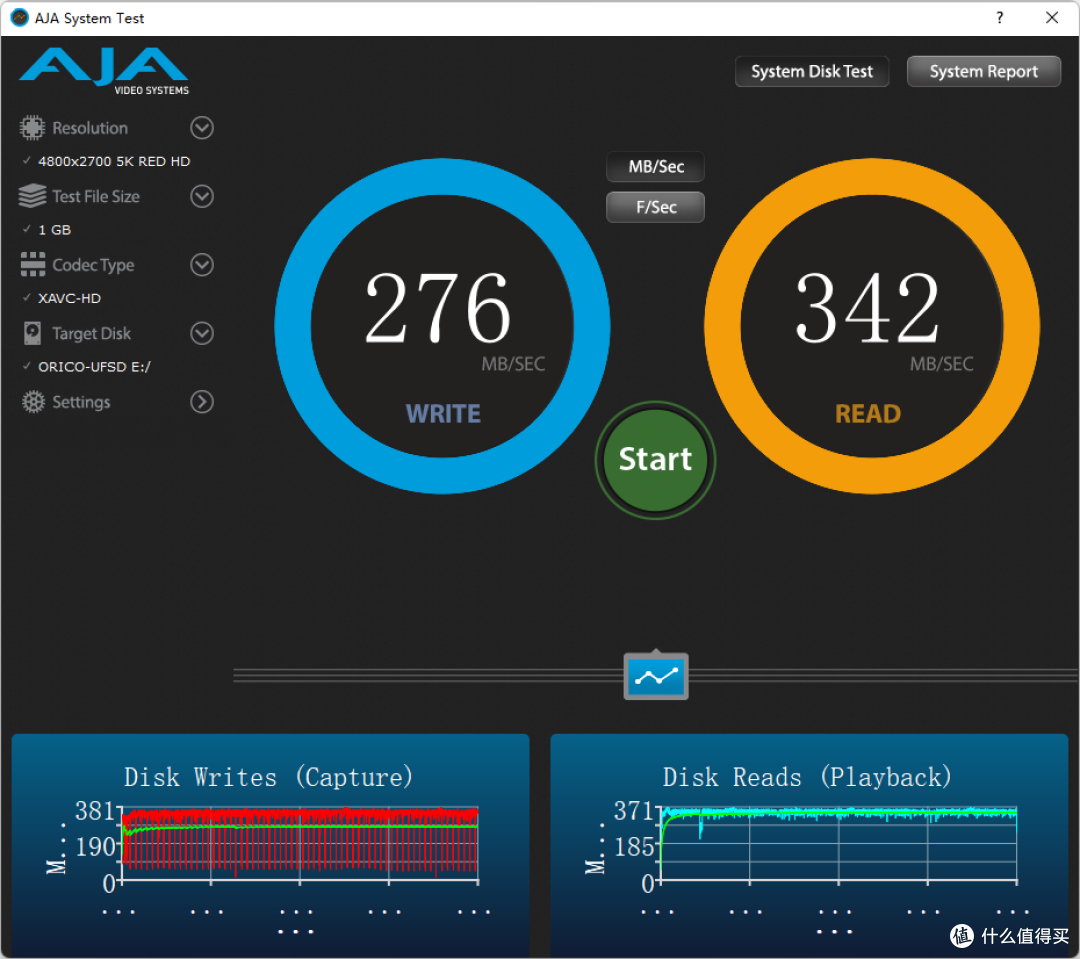Select the ORICO-UFSD E:/ disk value
Image resolution: width=1080 pixels, height=959 pixels.
[x=94, y=367]
